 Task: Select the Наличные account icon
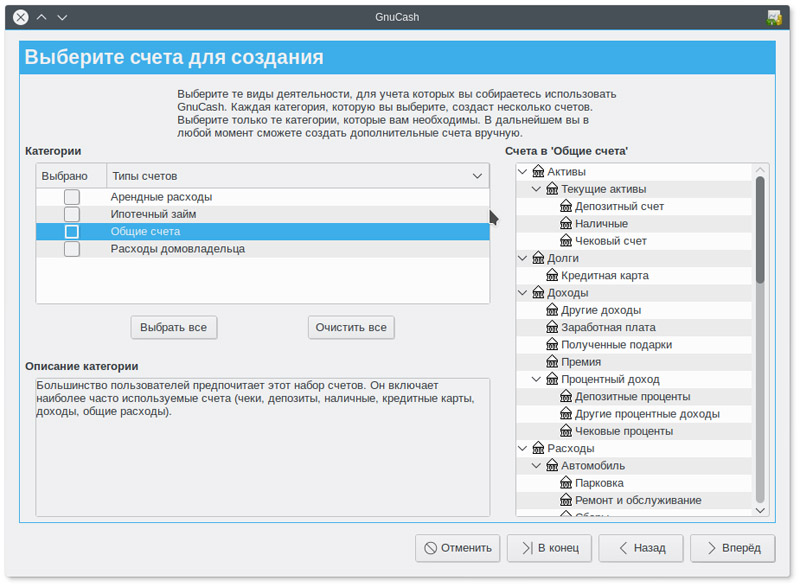[x=566, y=223]
